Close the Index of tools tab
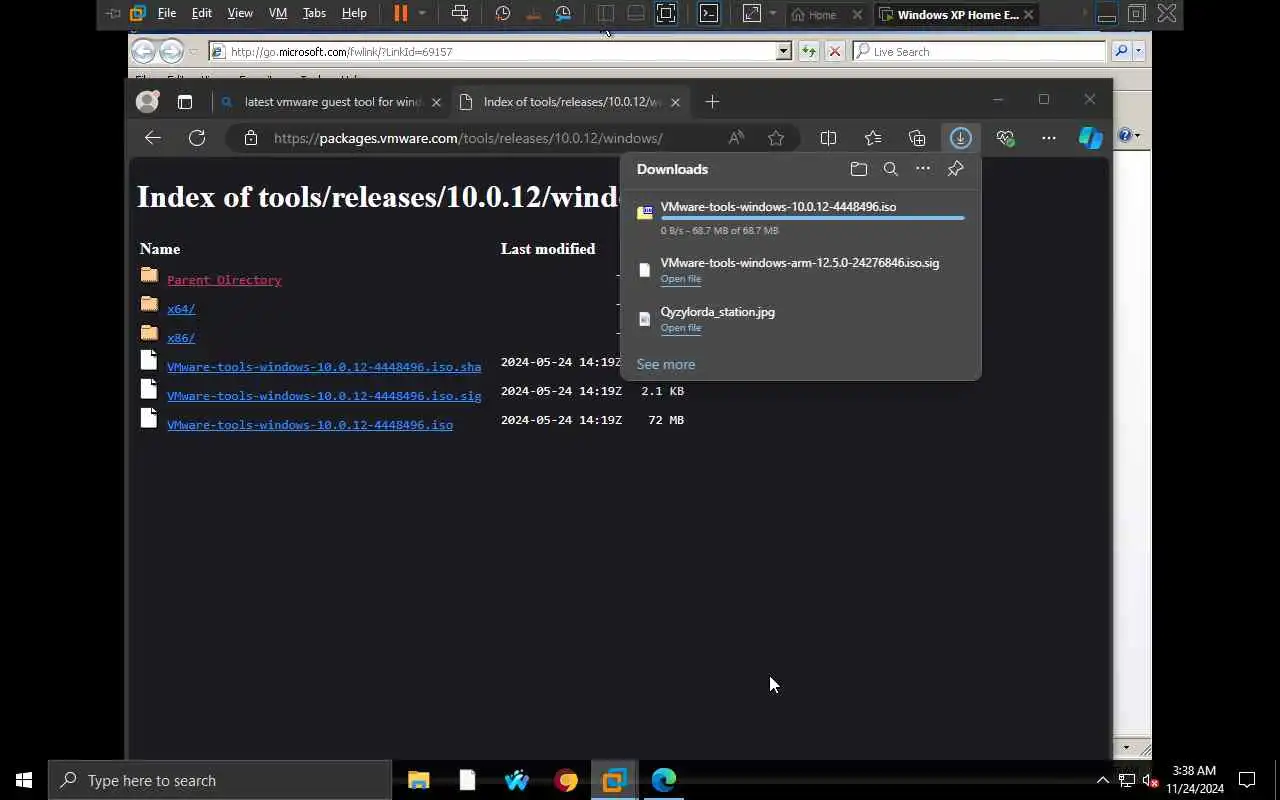The width and height of the screenshot is (1280, 800). (675, 102)
